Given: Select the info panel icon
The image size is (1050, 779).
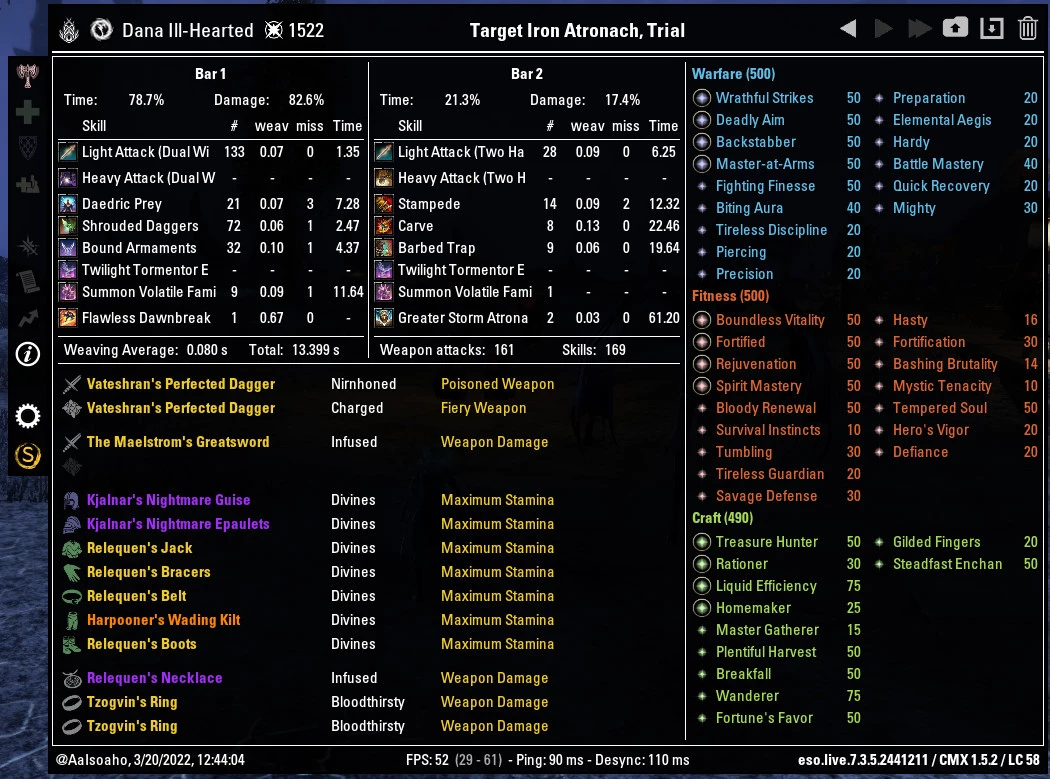Looking at the screenshot, I should tap(27, 354).
